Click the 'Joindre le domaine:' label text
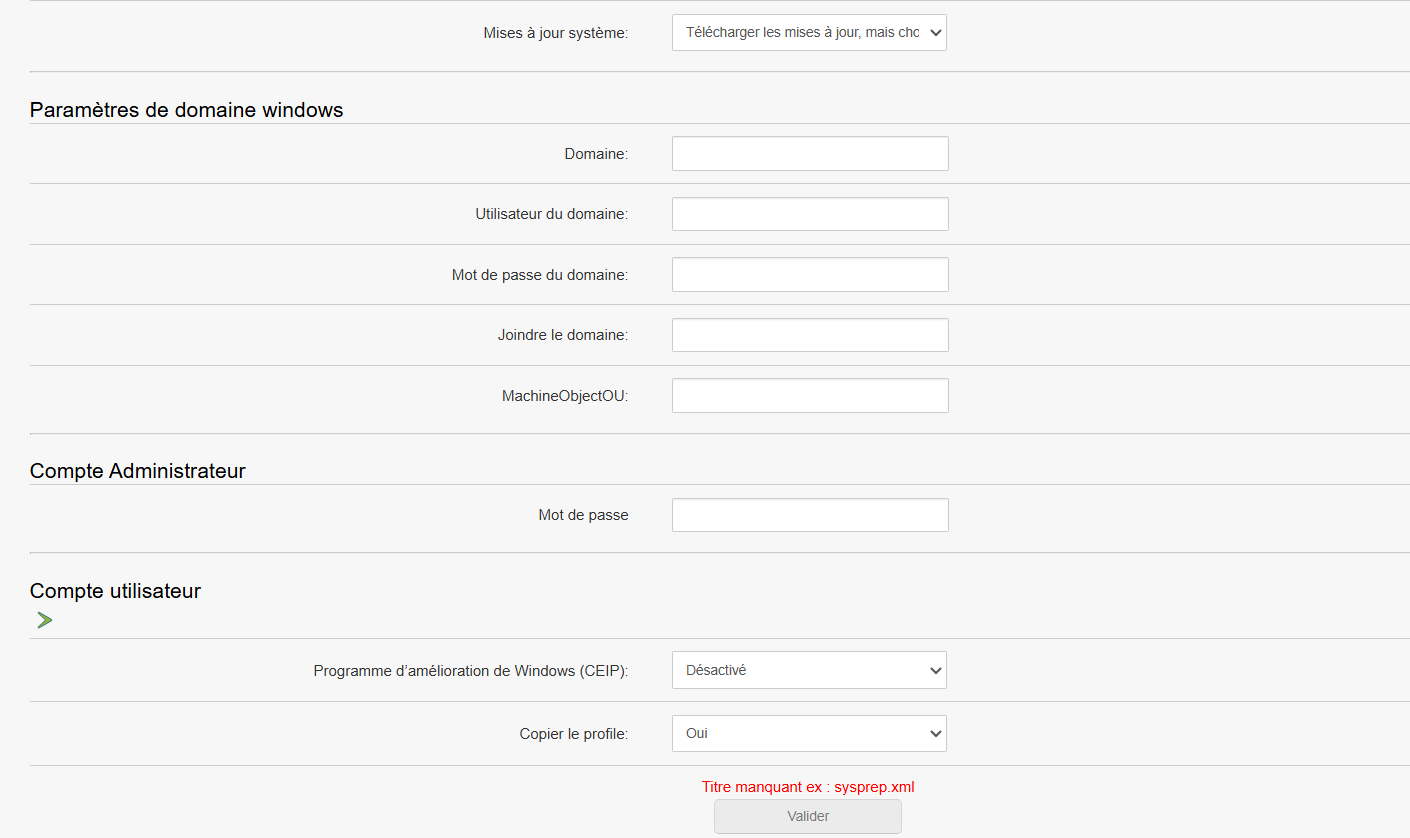This screenshot has width=1410, height=838. (562, 335)
